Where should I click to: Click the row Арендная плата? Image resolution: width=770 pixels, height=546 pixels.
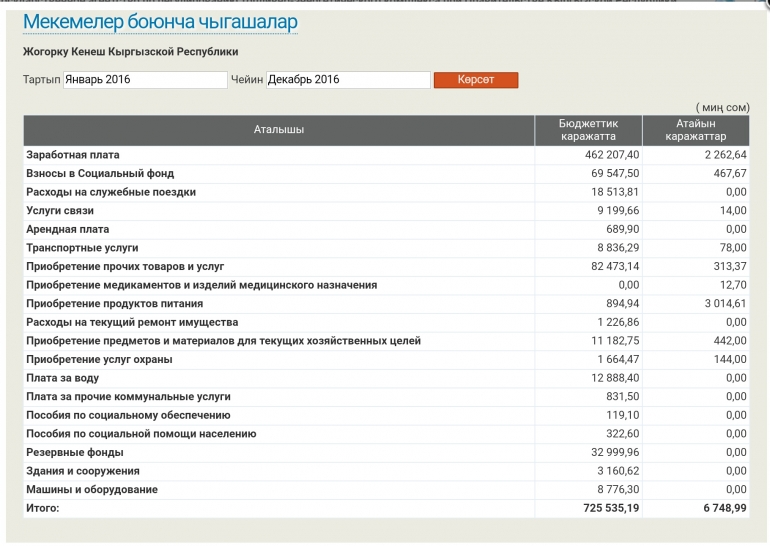[x=386, y=230]
